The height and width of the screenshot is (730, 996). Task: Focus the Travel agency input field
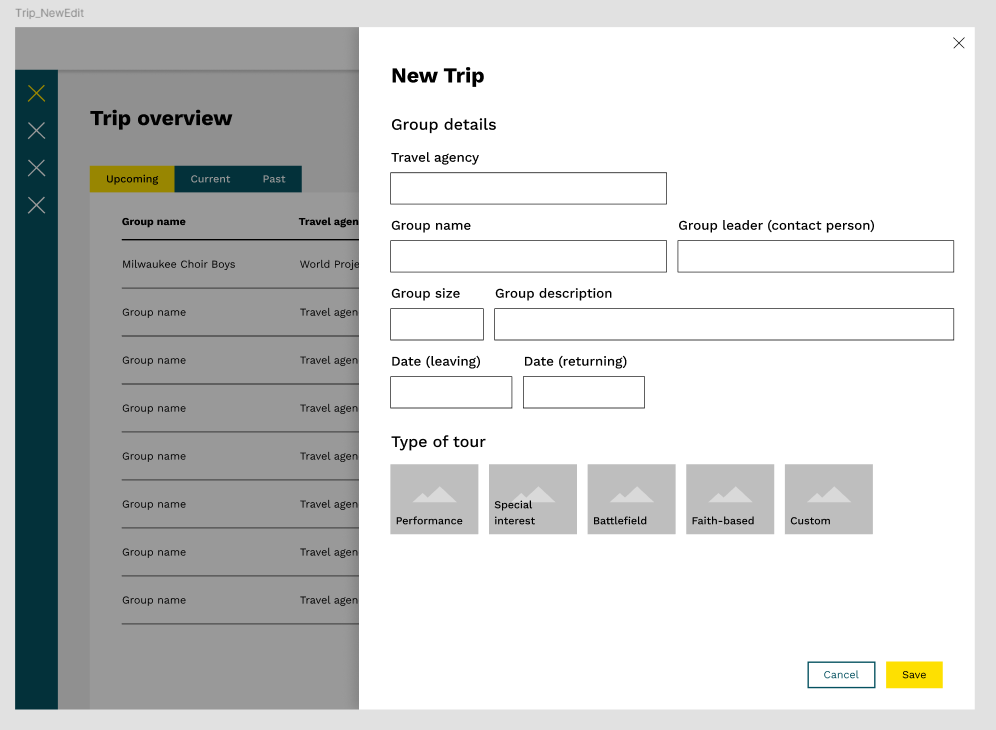[528, 188]
